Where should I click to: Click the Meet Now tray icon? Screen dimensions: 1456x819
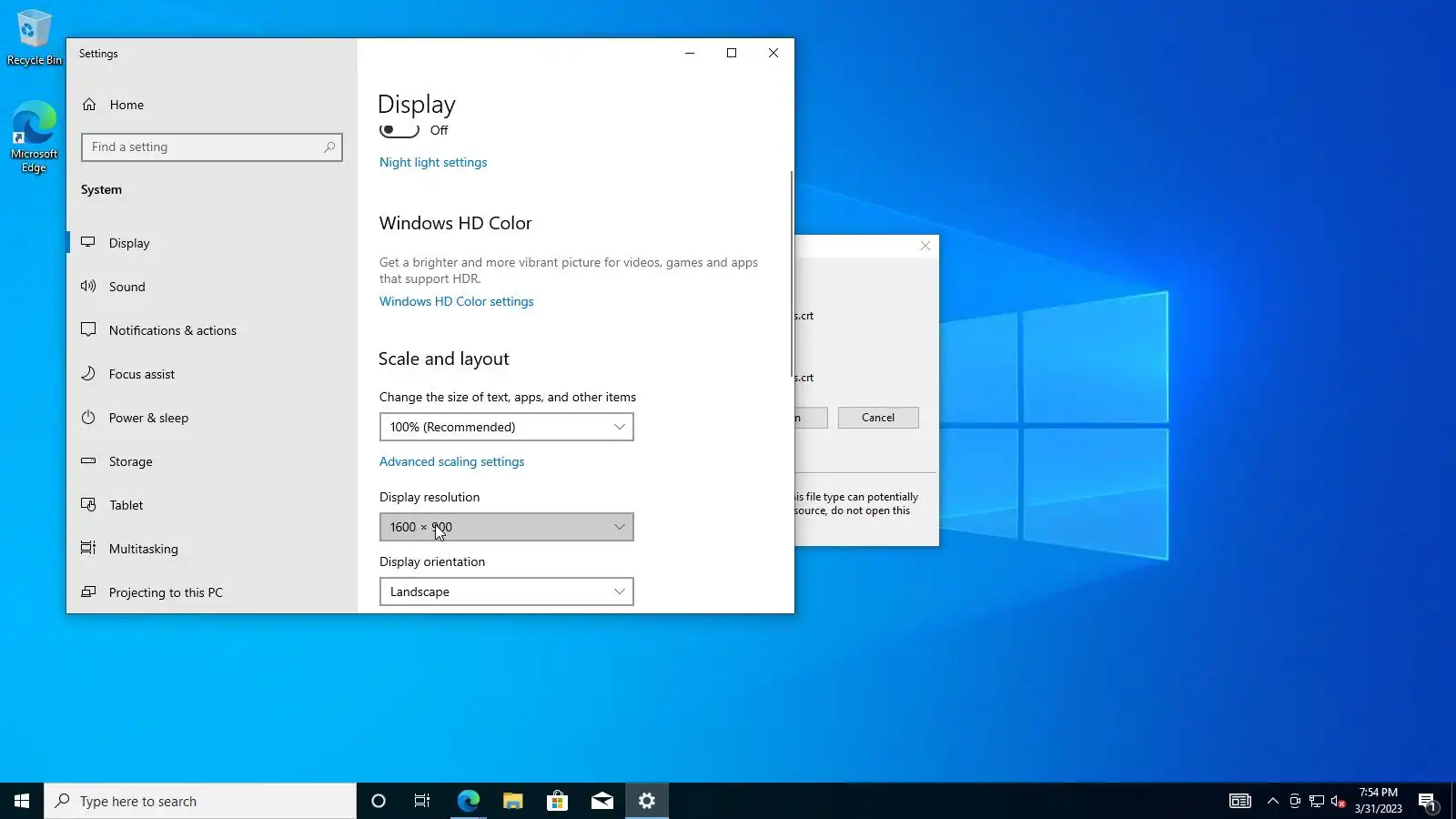point(1295,801)
